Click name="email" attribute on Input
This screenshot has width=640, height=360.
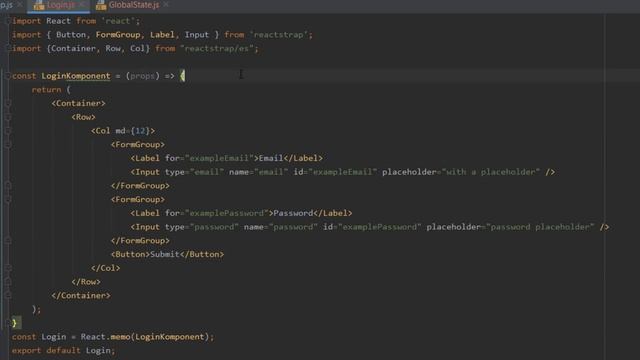click(258, 172)
